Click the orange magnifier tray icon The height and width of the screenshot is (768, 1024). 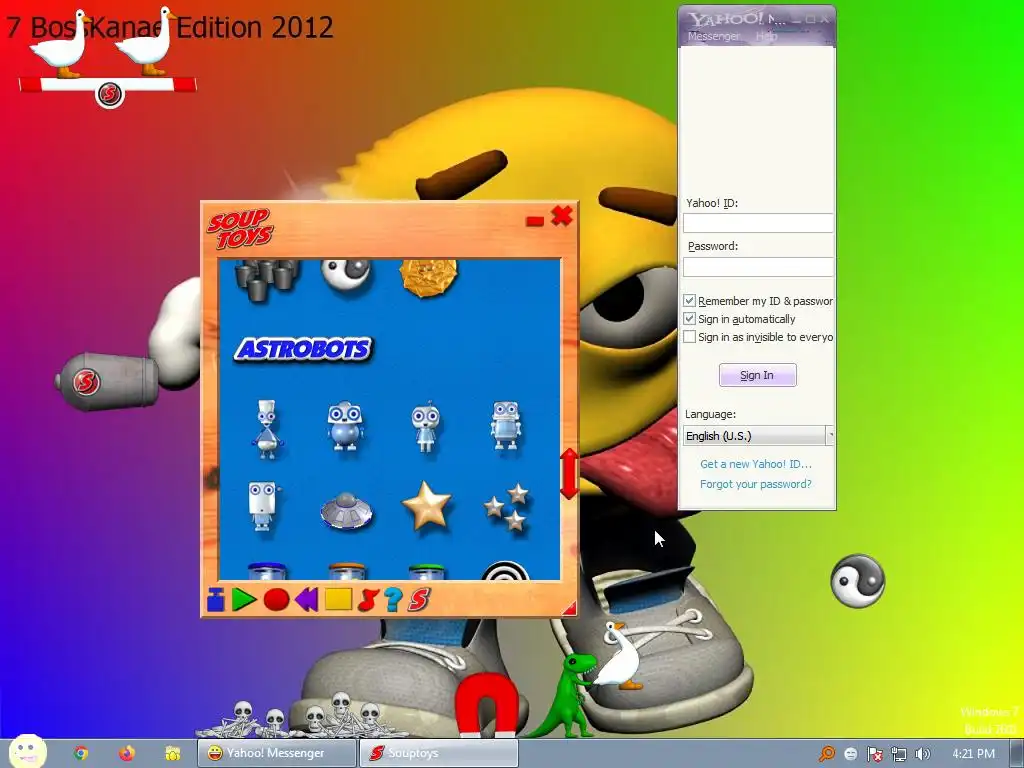[x=827, y=754]
